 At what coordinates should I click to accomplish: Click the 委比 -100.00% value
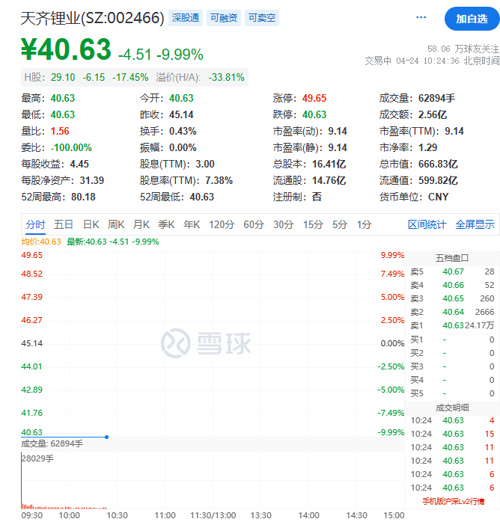[x=71, y=147]
